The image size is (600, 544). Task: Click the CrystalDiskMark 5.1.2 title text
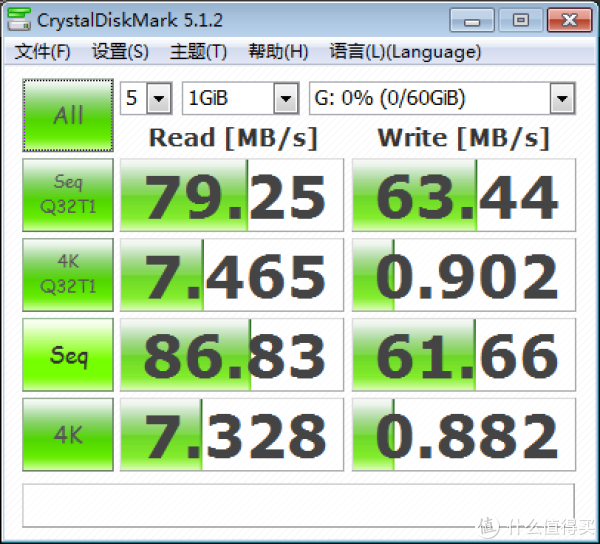(130, 20)
